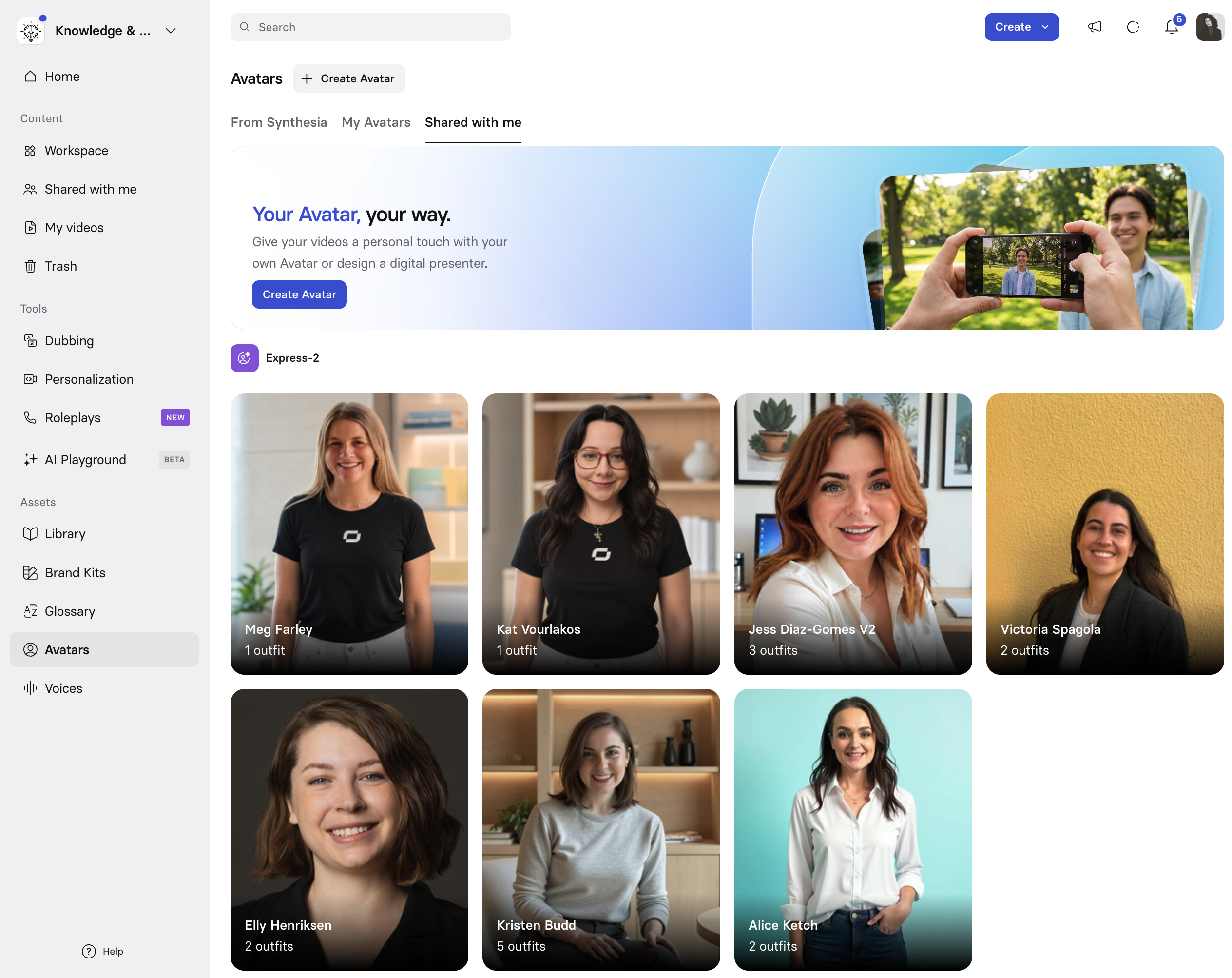Image resolution: width=1232 pixels, height=978 pixels.
Task: Click the workspace logo icon
Action: tap(31, 31)
